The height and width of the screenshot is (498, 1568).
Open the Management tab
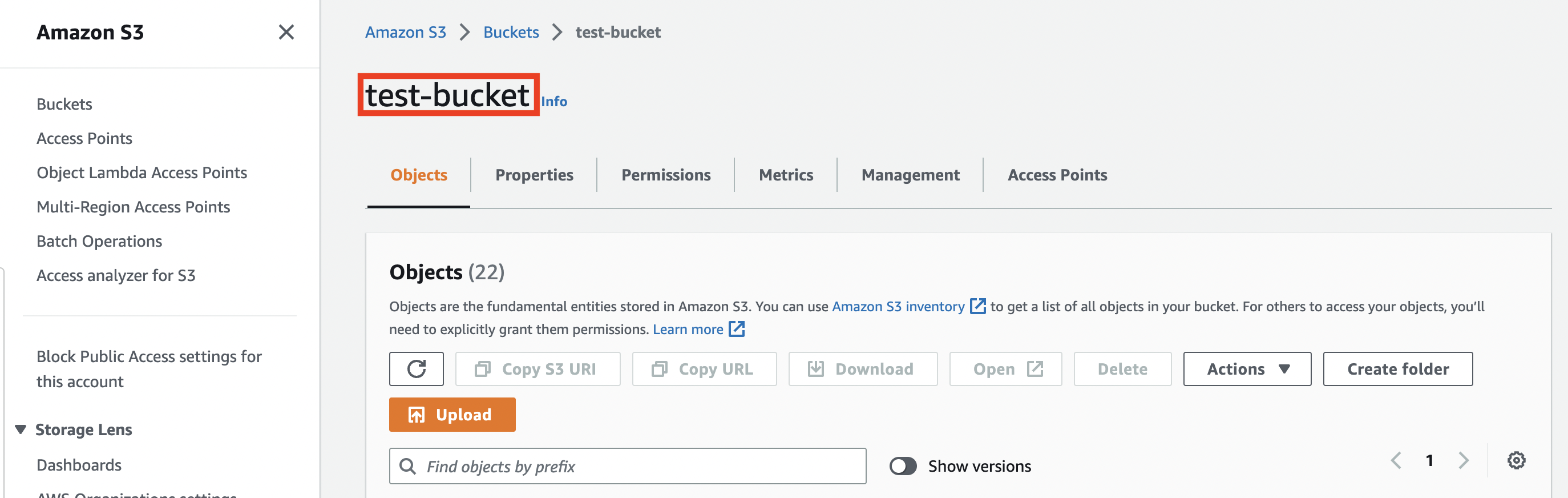(910, 175)
